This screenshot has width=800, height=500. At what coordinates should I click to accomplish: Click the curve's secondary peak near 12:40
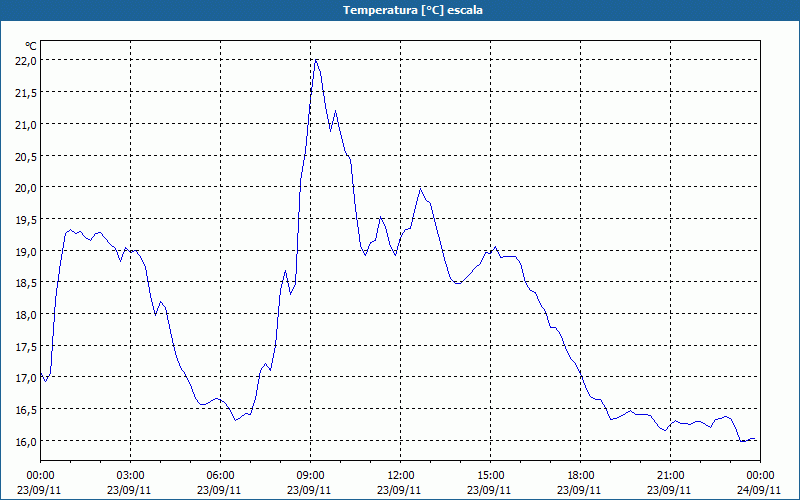coord(420,189)
